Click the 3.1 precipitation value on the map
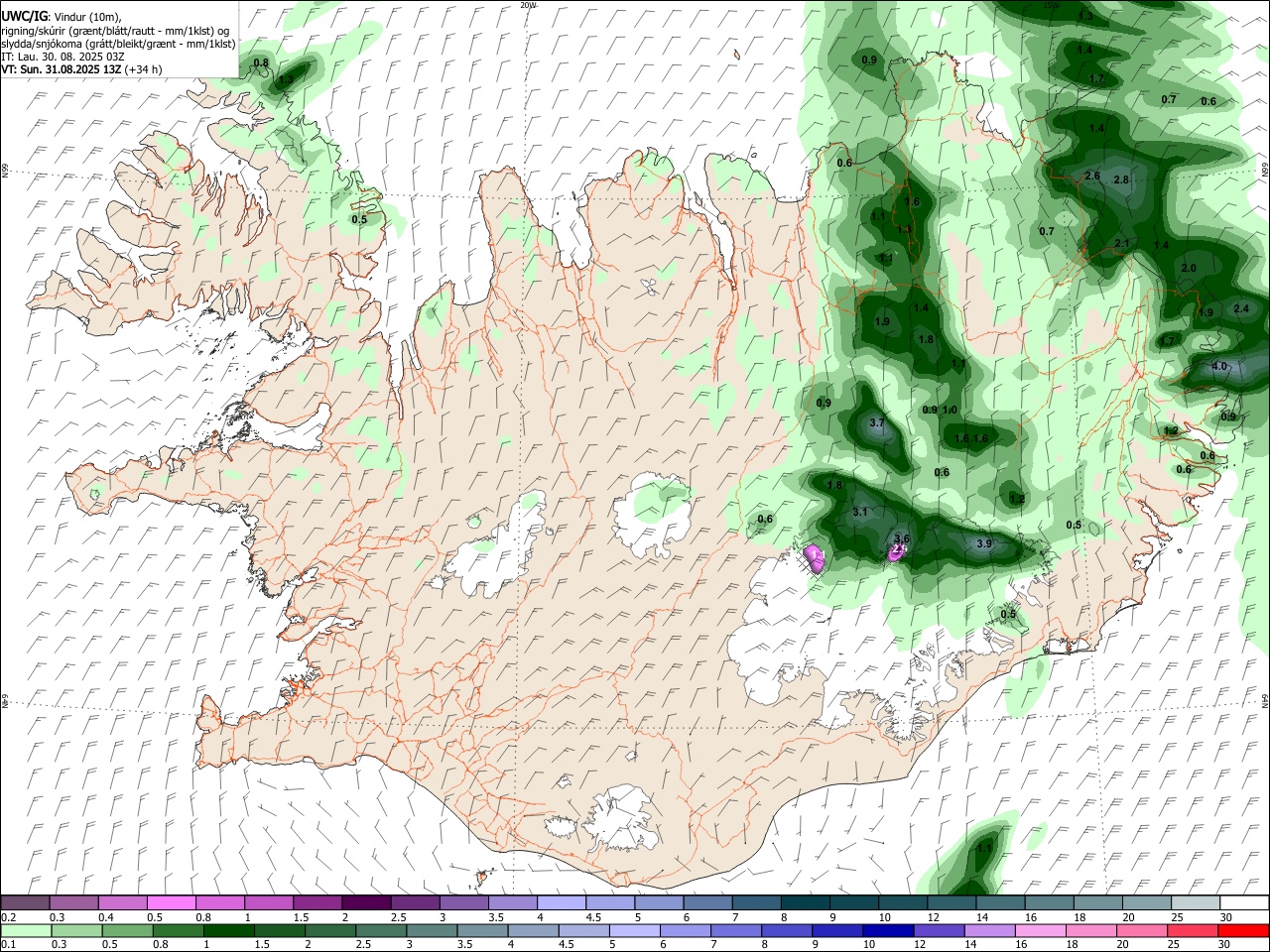The height and width of the screenshot is (952, 1270). (x=860, y=512)
